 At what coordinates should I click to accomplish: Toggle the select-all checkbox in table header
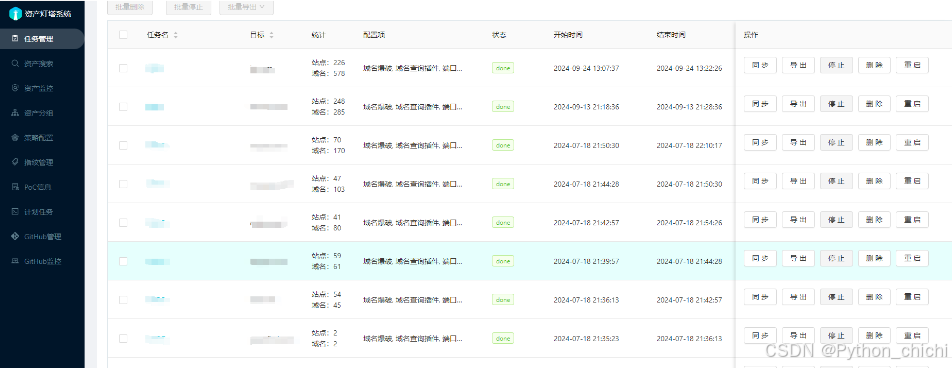coord(123,35)
